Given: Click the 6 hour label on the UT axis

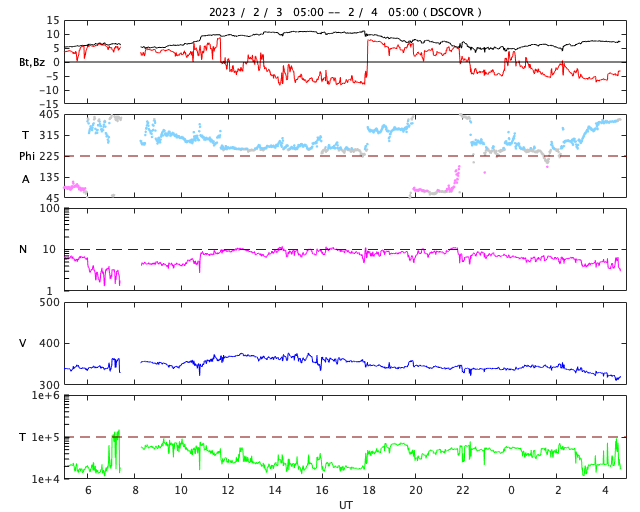Looking at the screenshot, I should pos(88,490).
